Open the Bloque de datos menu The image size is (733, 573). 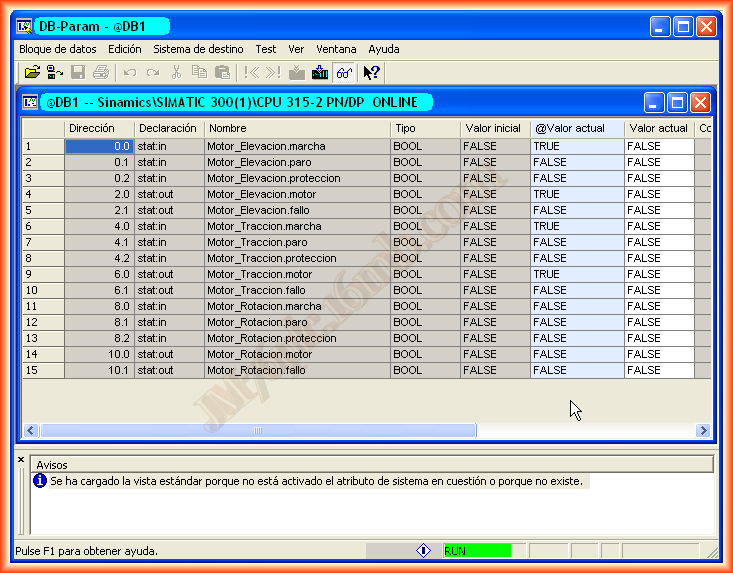pyautogui.click(x=58, y=48)
